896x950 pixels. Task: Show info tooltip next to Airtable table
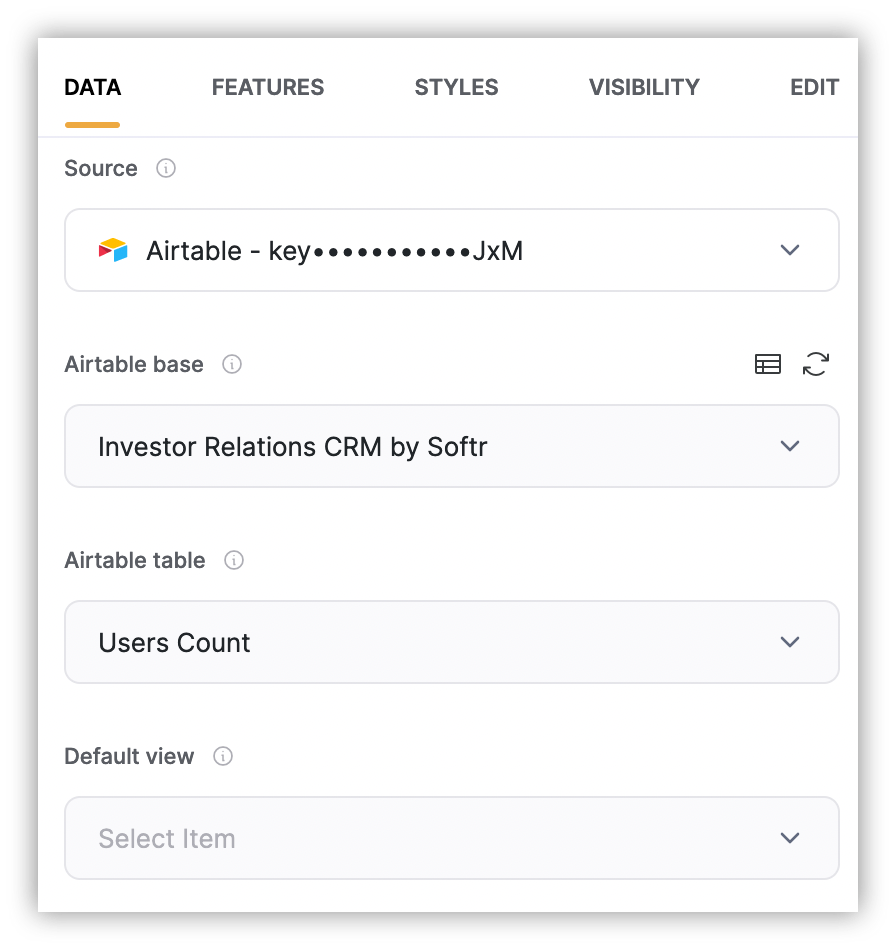(x=234, y=560)
